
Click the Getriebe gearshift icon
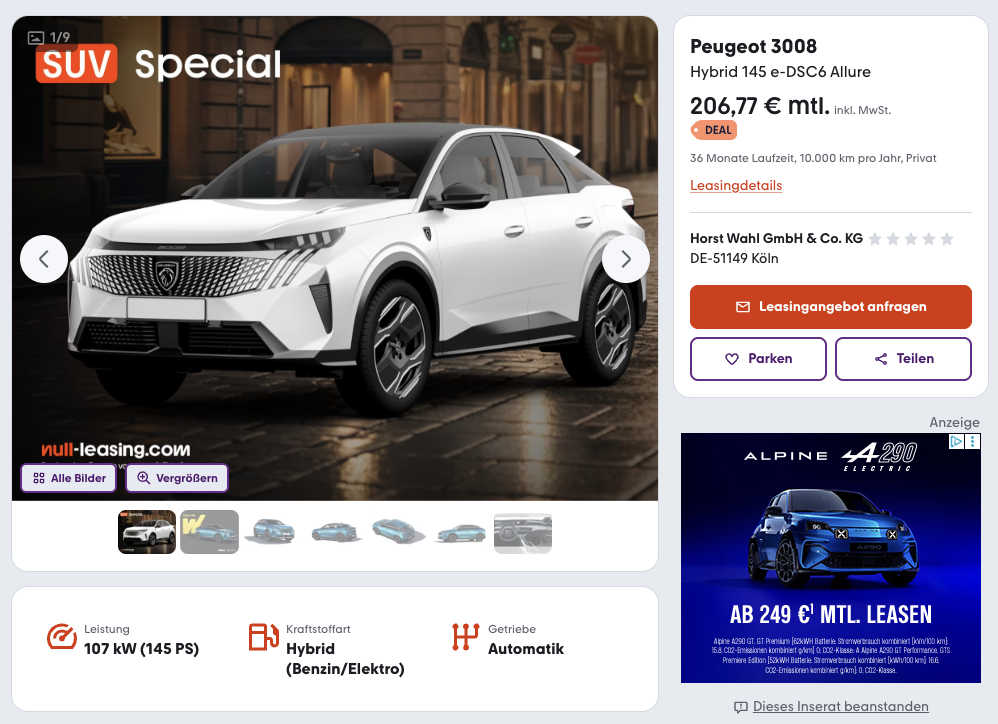tap(465, 637)
